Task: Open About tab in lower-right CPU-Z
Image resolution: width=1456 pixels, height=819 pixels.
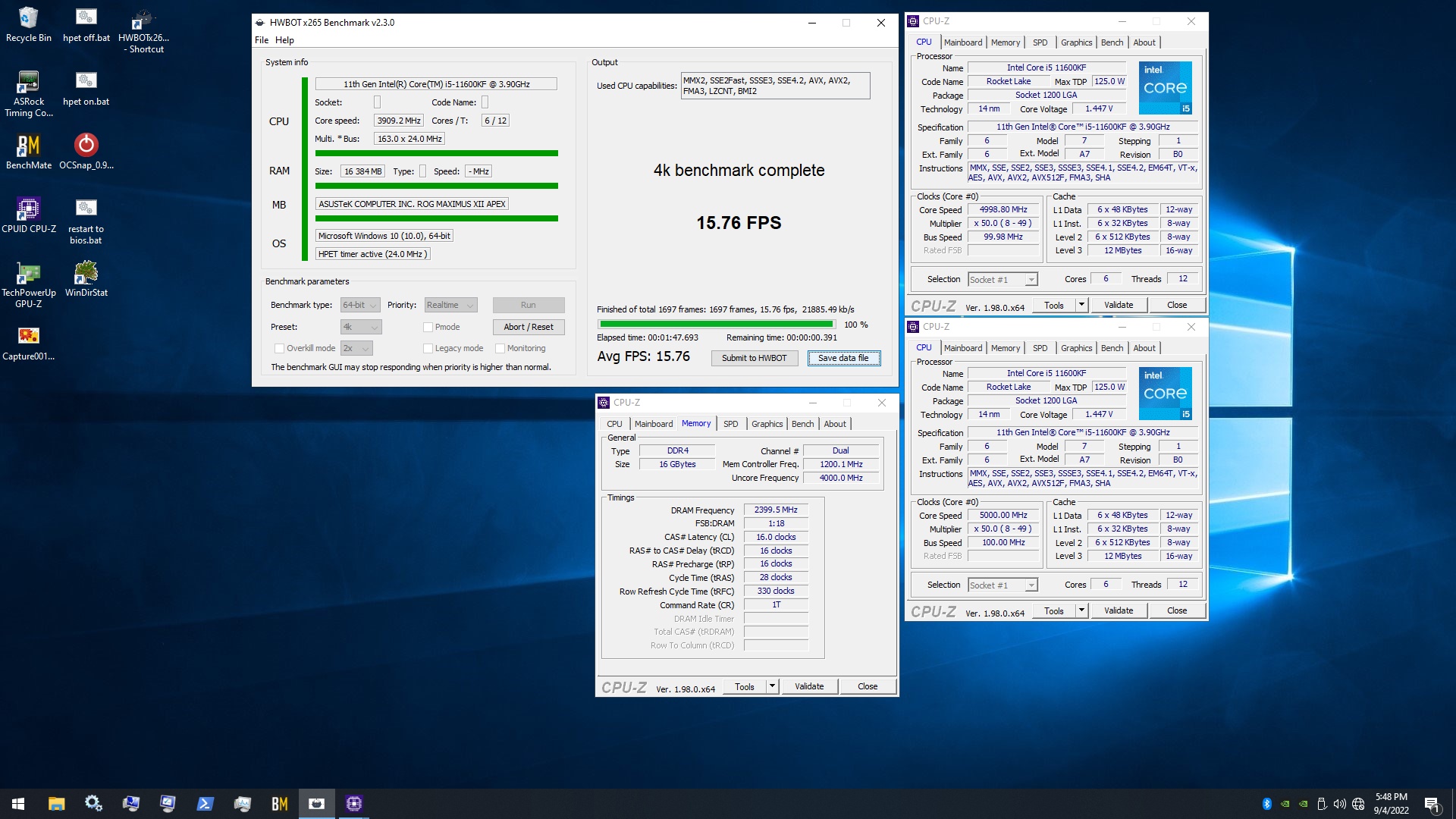Action: pos(1144,348)
